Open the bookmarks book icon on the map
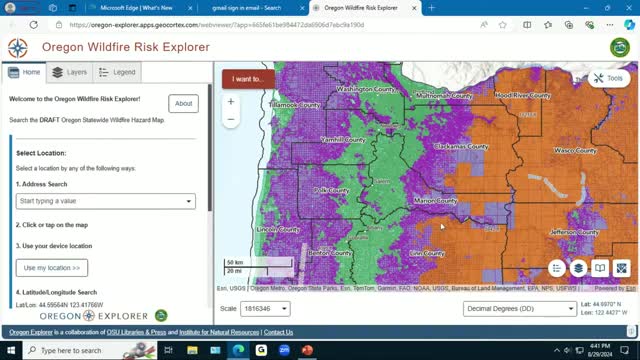 coord(600,269)
